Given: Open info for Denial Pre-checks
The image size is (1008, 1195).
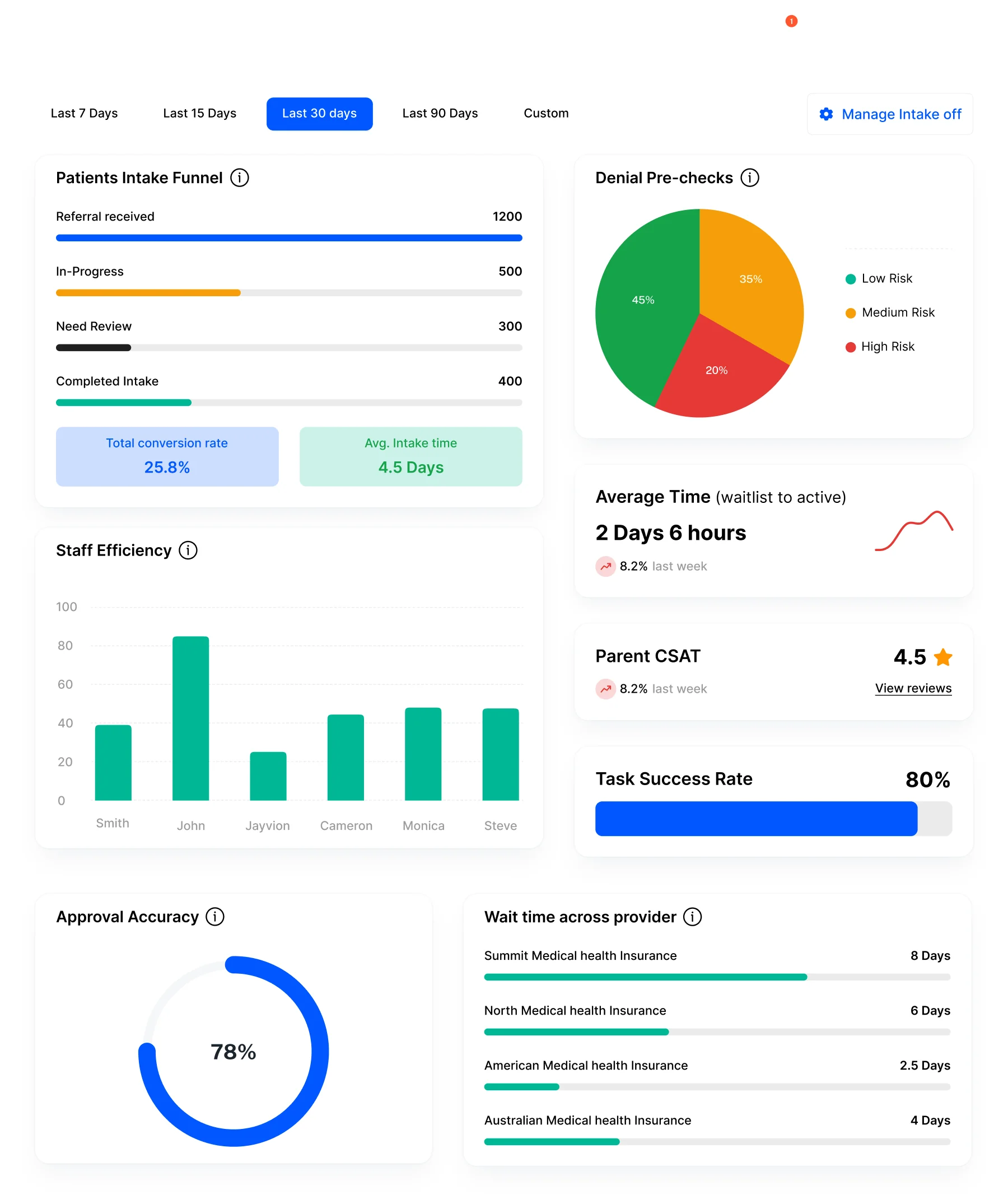Looking at the screenshot, I should pos(750,178).
